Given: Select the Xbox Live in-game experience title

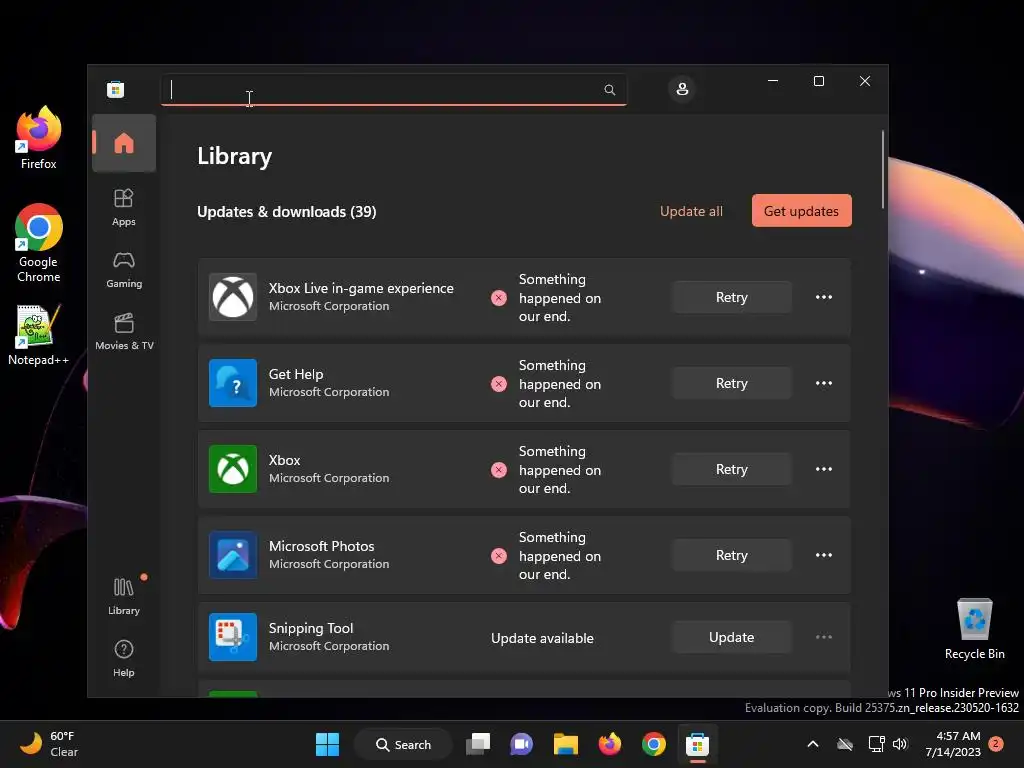Looking at the screenshot, I should 361,288.
